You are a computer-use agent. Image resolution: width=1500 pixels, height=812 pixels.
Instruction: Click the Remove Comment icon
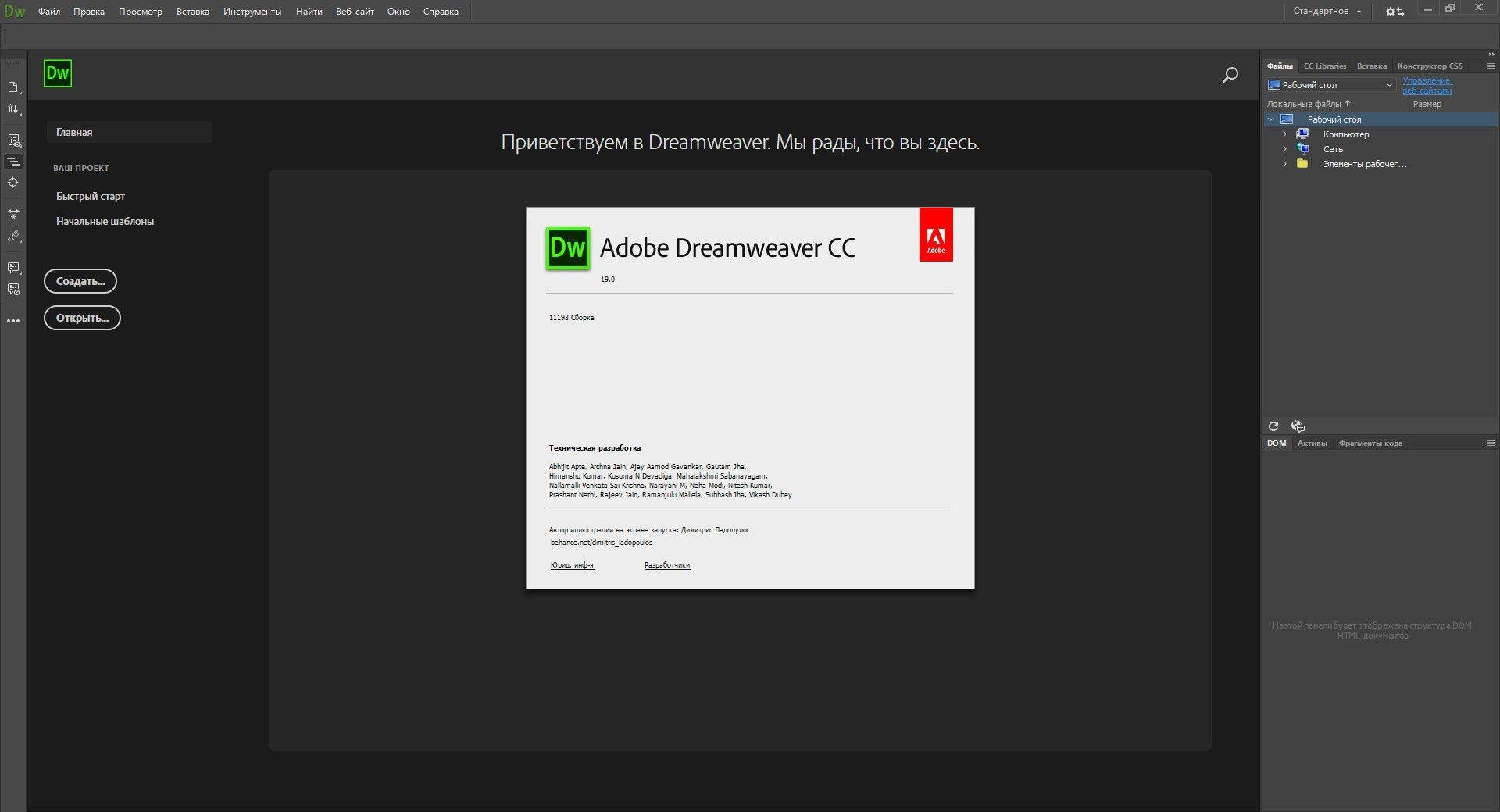click(13, 290)
